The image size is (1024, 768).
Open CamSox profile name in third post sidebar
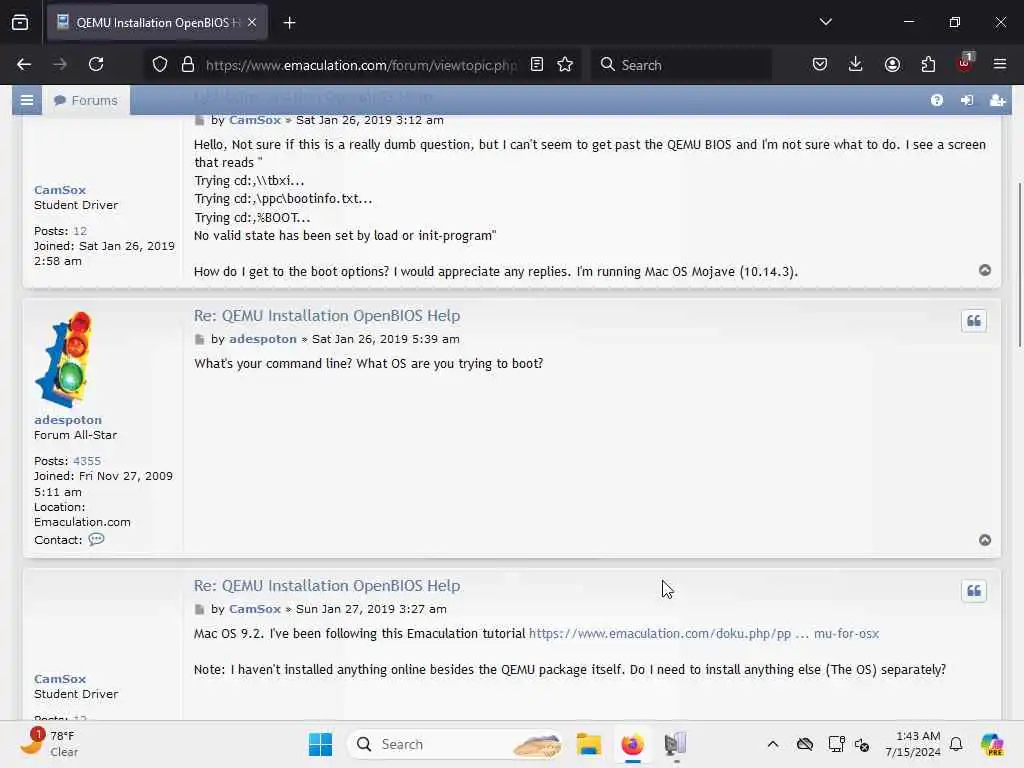coord(60,679)
